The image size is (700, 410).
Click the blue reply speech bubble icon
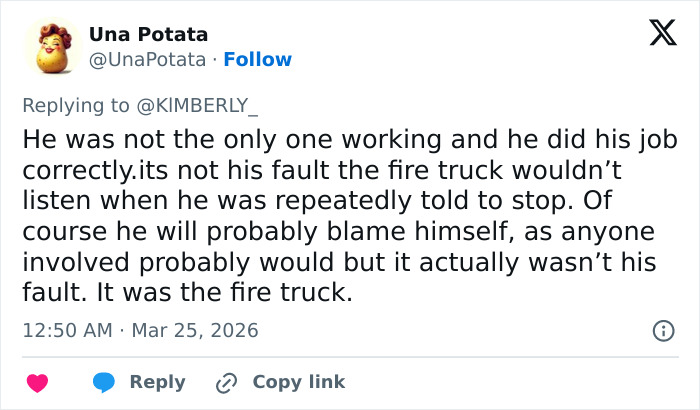pyautogui.click(x=103, y=382)
